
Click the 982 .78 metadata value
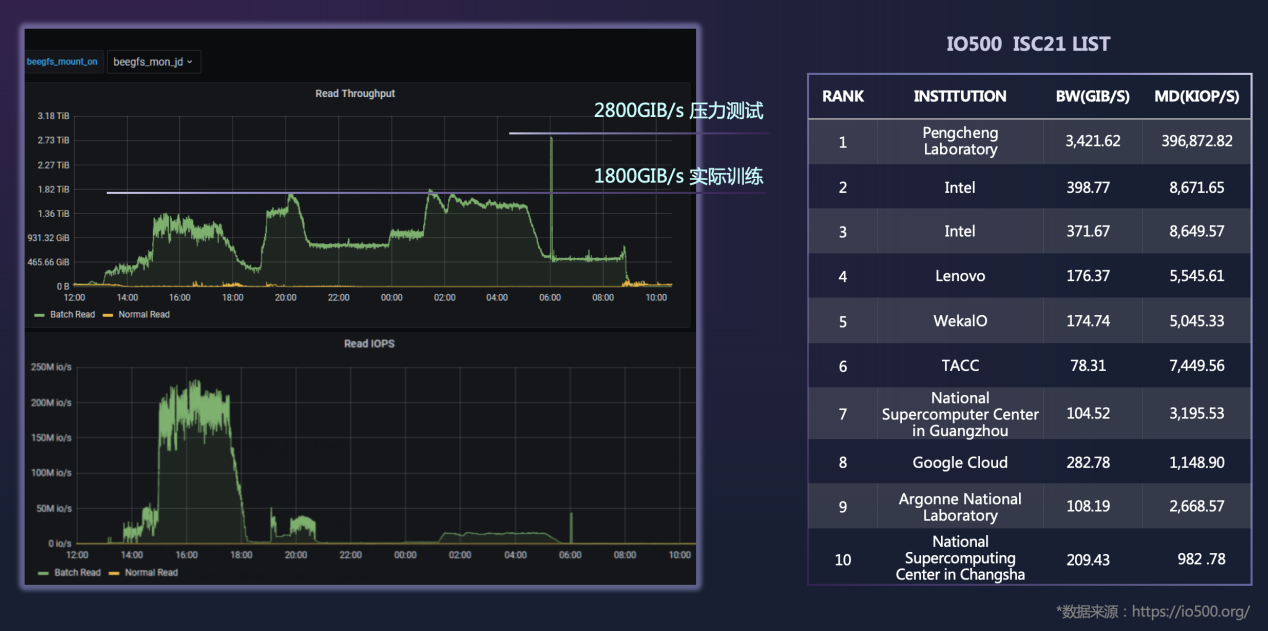pyautogui.click(x=1201, y=559)
